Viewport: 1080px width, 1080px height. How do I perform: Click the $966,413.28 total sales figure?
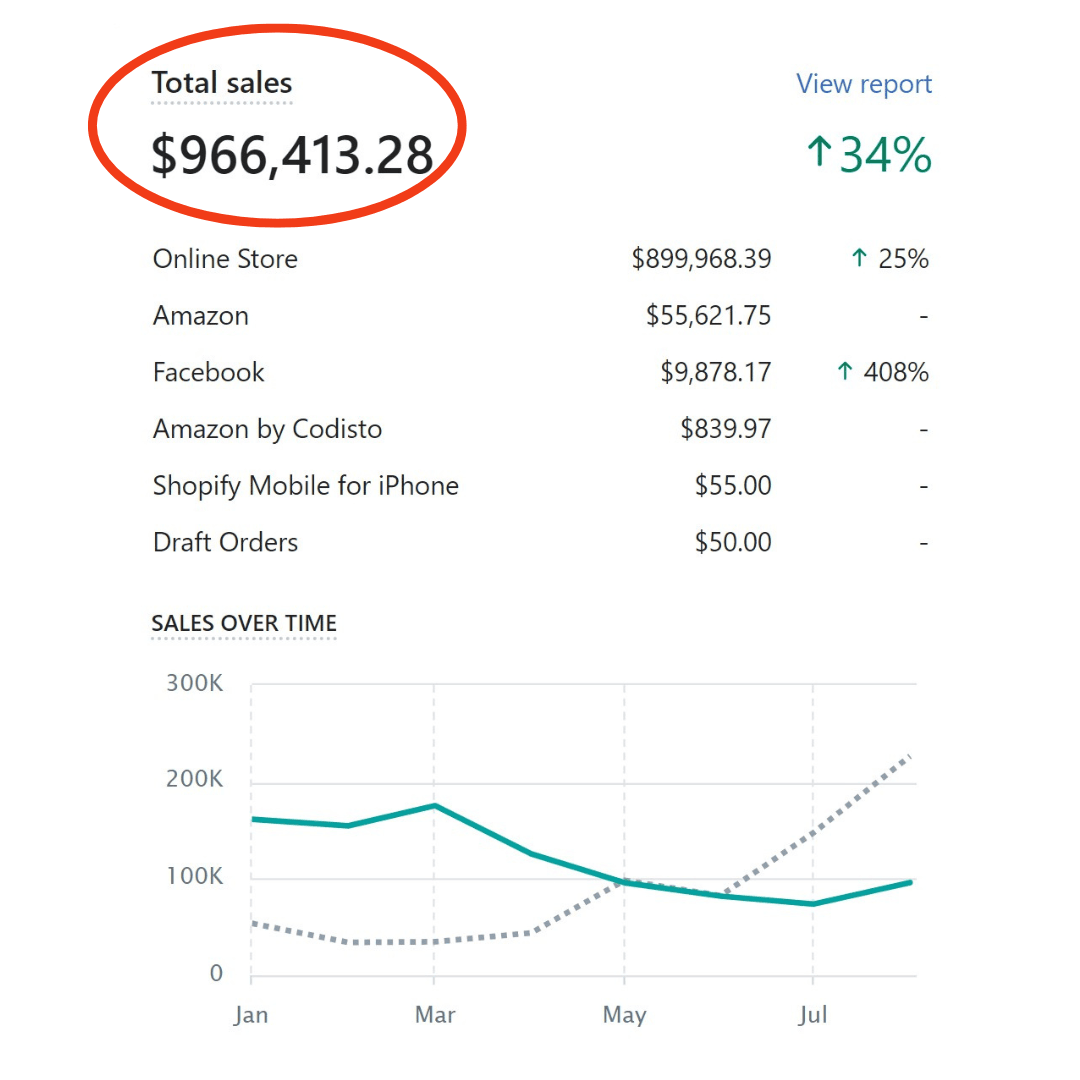click(292, 156)
